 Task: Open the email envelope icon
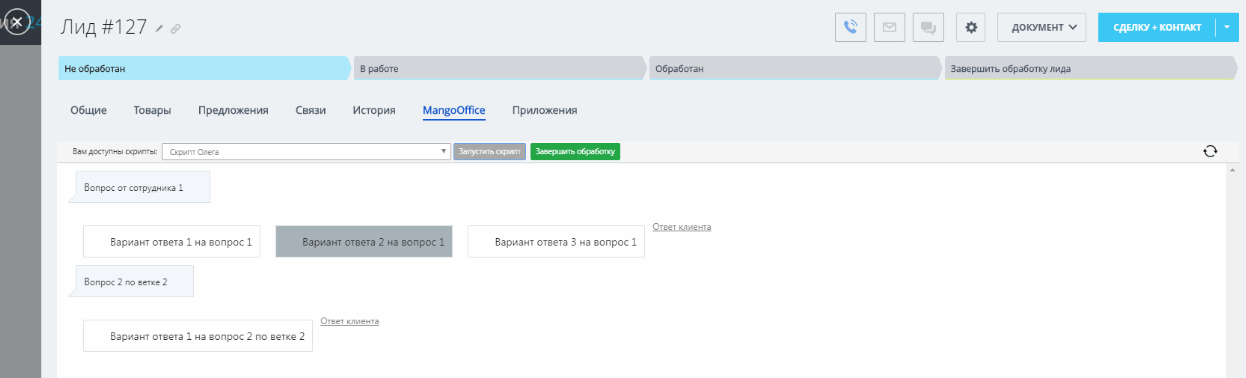coord(890,28)
